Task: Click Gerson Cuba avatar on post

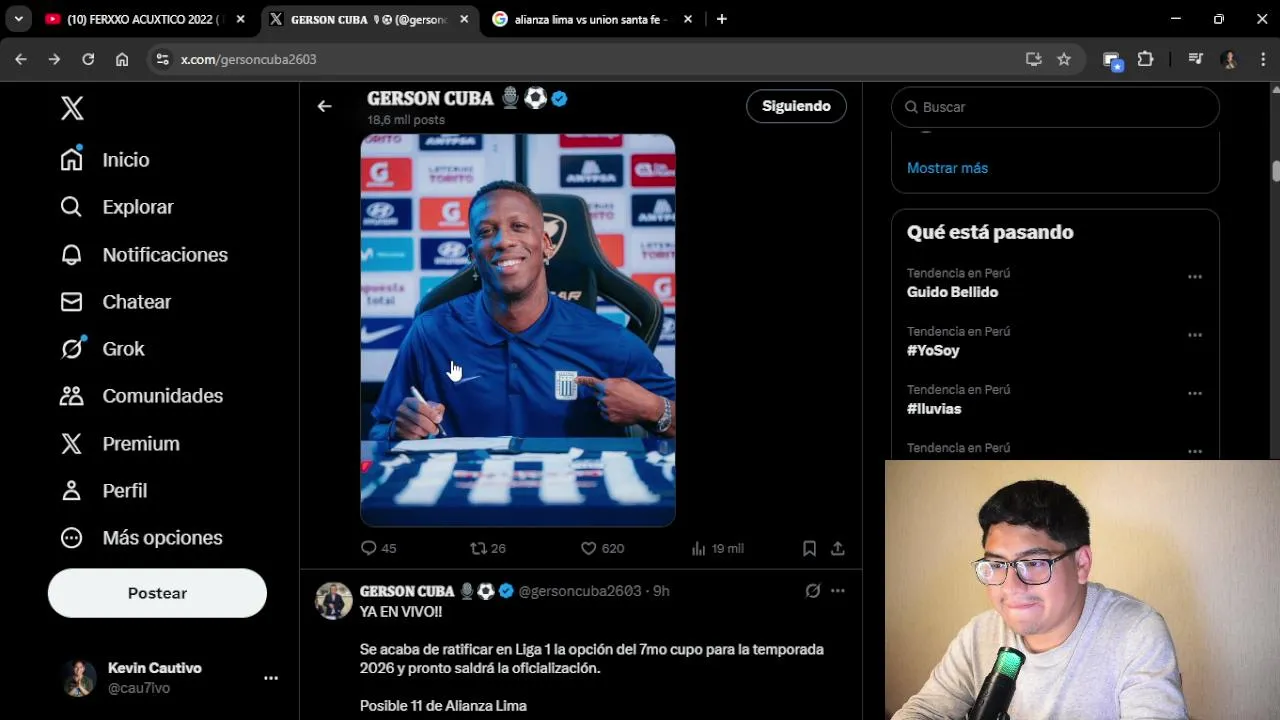Action: pos(334,601)
